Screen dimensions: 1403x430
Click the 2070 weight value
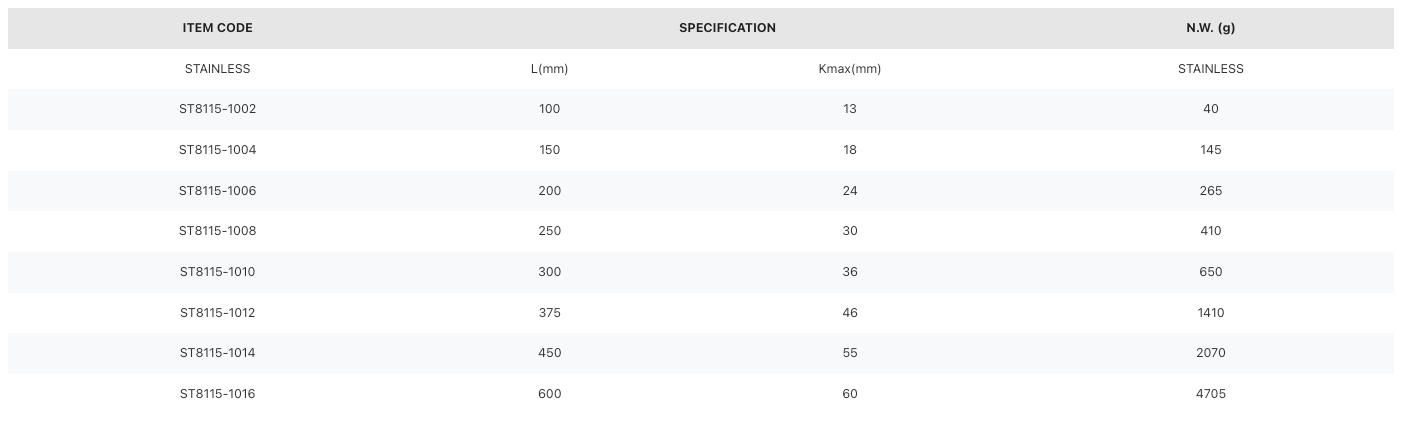(x=1210, y=353)
